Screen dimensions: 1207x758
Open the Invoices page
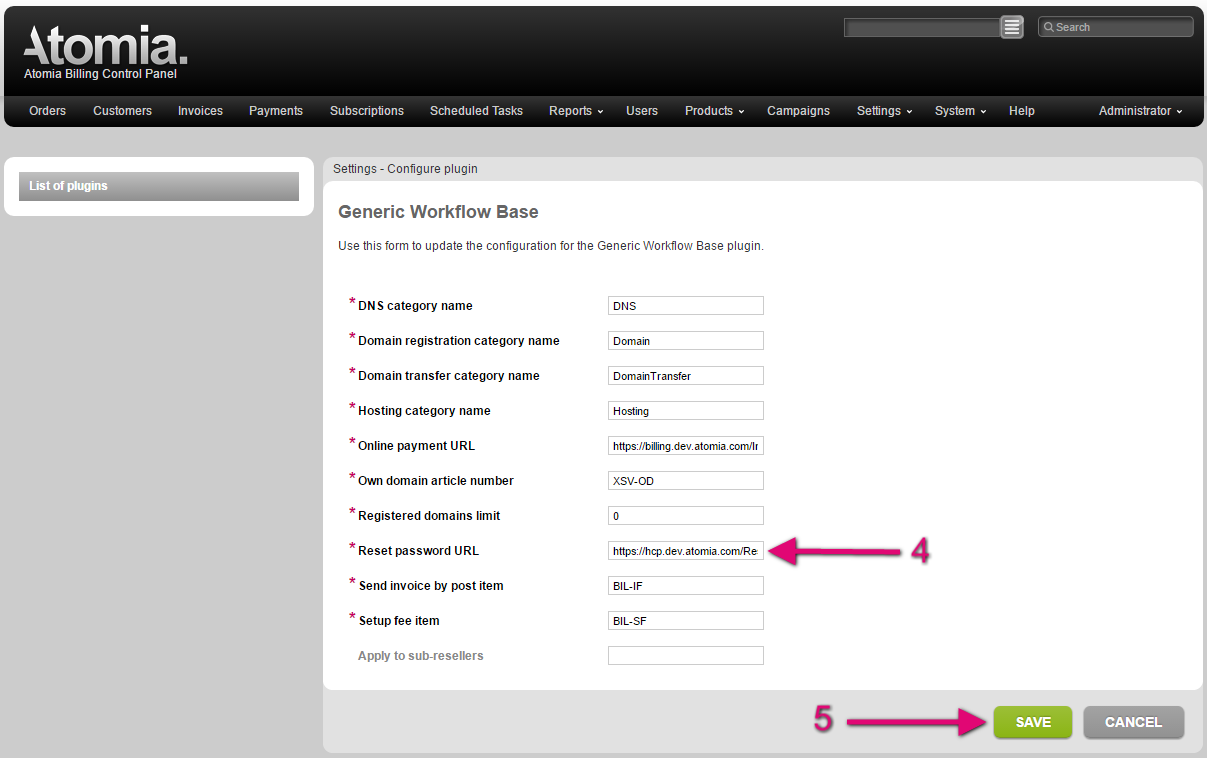(x=200, y=111)
